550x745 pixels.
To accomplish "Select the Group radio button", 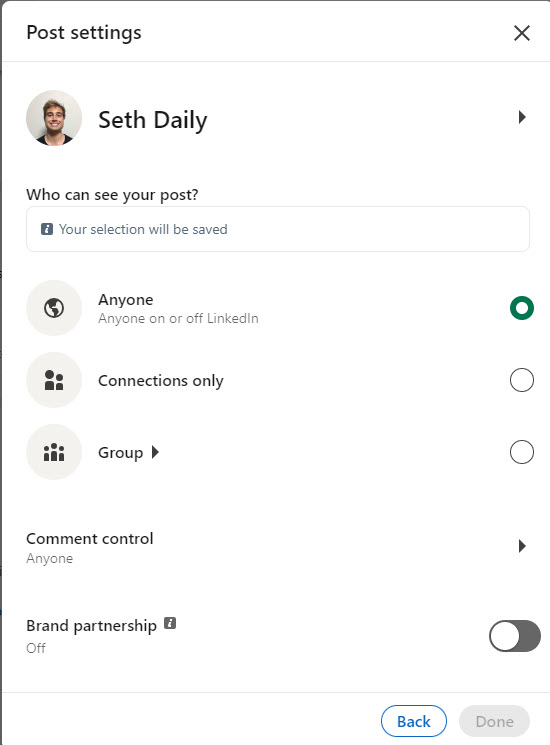I will point(522,452).
